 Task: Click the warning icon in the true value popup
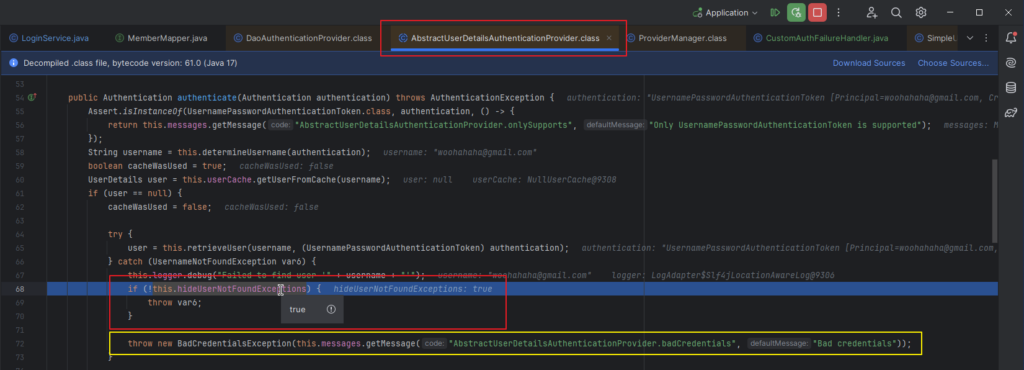pyautogui.click(x=331, y=309)
